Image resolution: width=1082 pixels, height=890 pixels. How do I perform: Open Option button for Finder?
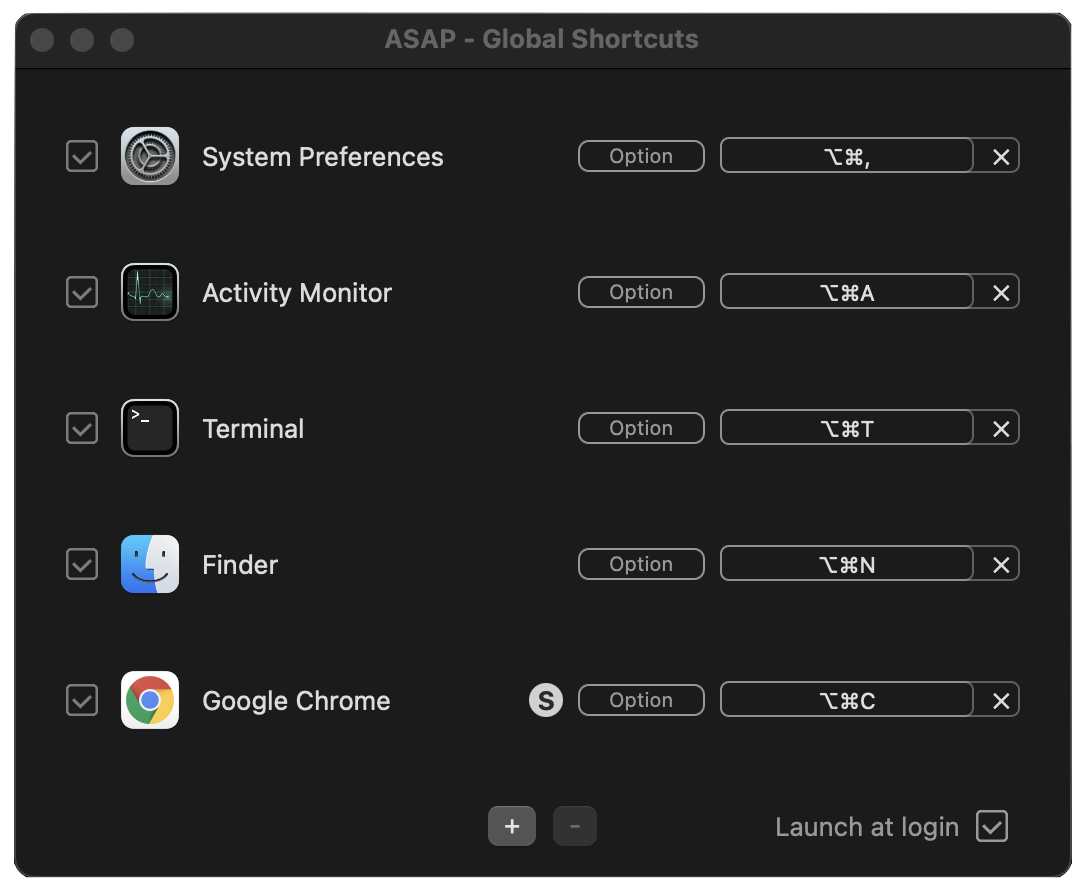pos(641,564)
